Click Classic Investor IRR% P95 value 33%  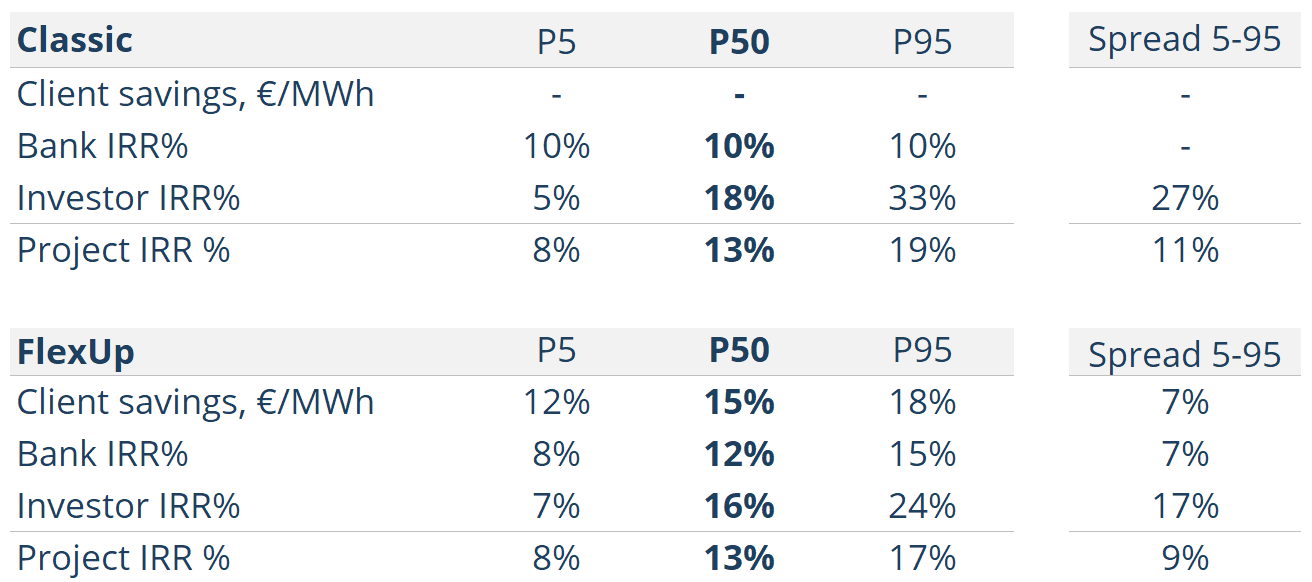[922, 198]
